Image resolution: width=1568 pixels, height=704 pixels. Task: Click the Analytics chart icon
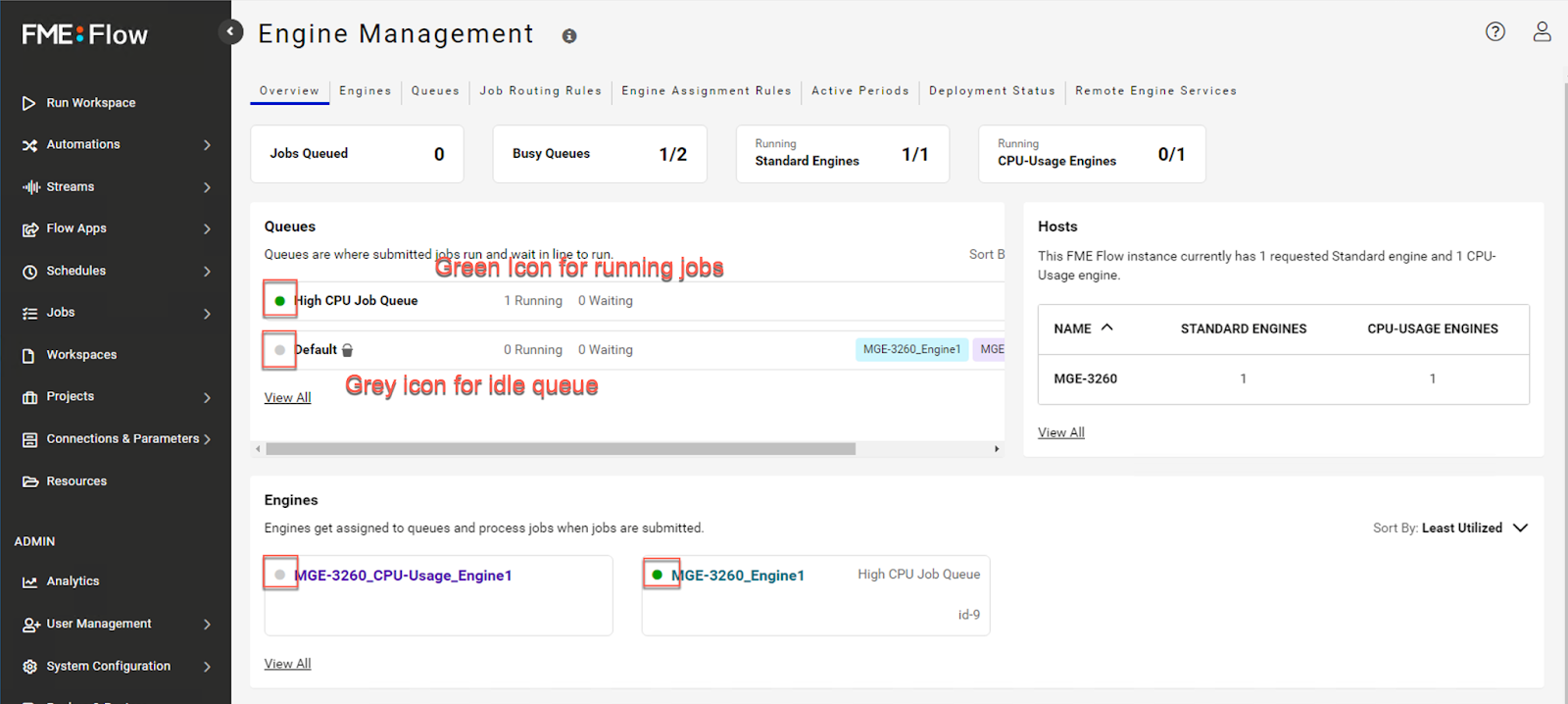tap(29, 582)
